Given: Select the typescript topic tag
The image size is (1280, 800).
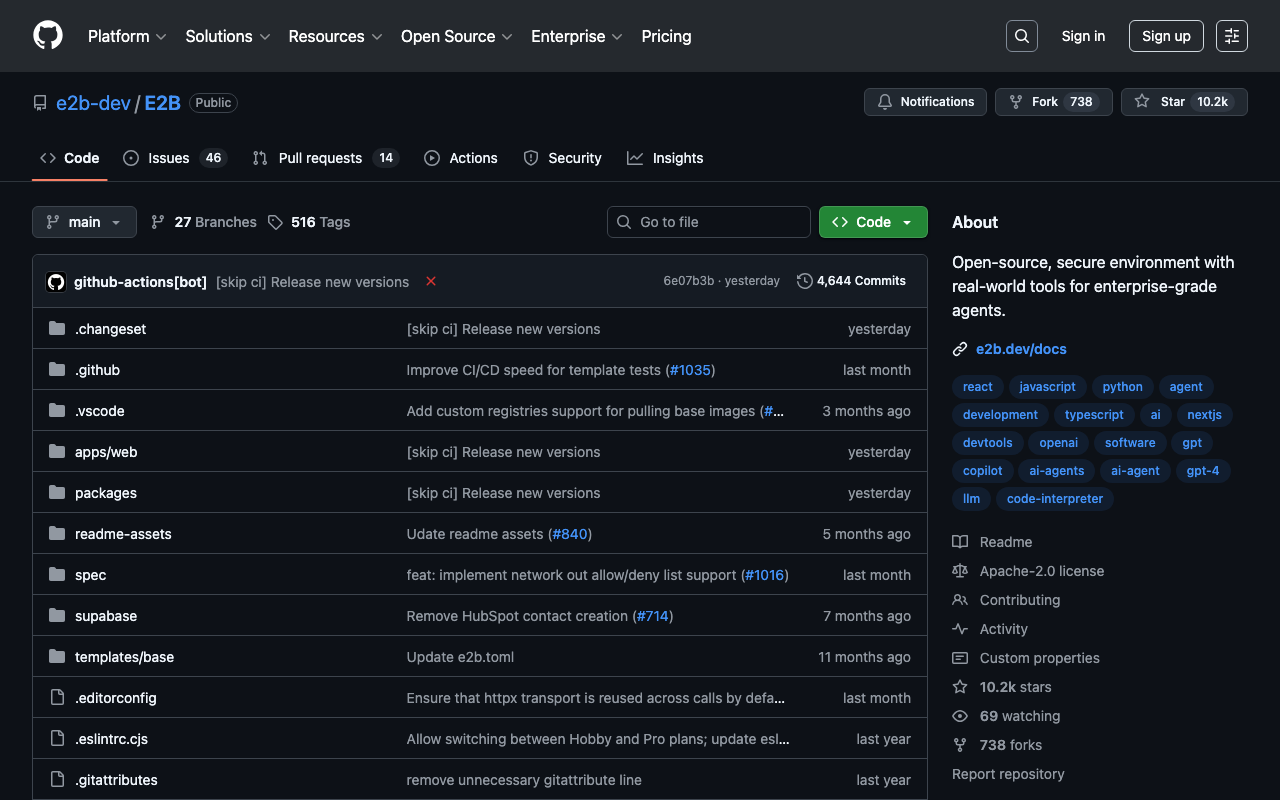Looking at the screenshot, I should pyautogui.click(x=1094, y=415).
